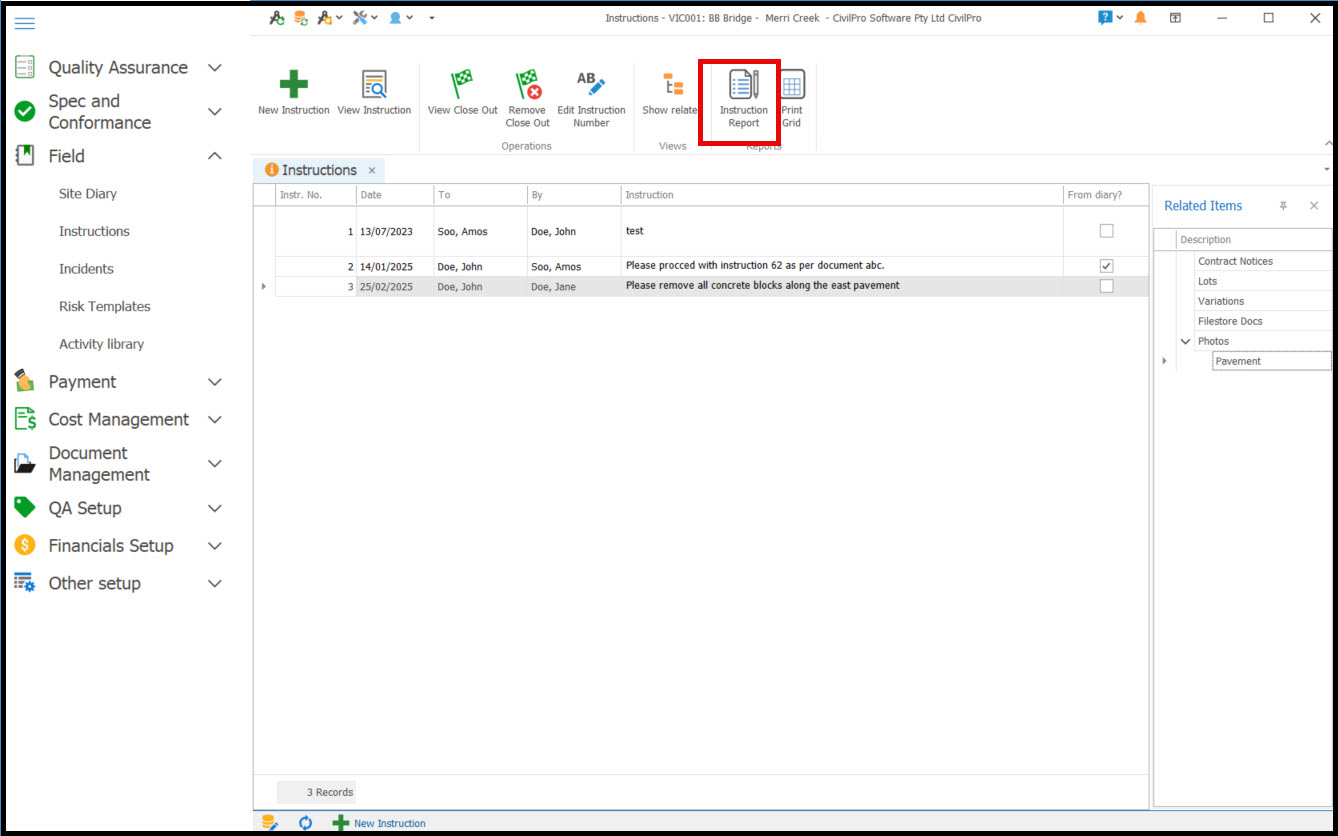Select Edit Instruction Number tool
The height and width of the screenshot is (836, 1338).
pyautogui.click(x=591, y=87)
